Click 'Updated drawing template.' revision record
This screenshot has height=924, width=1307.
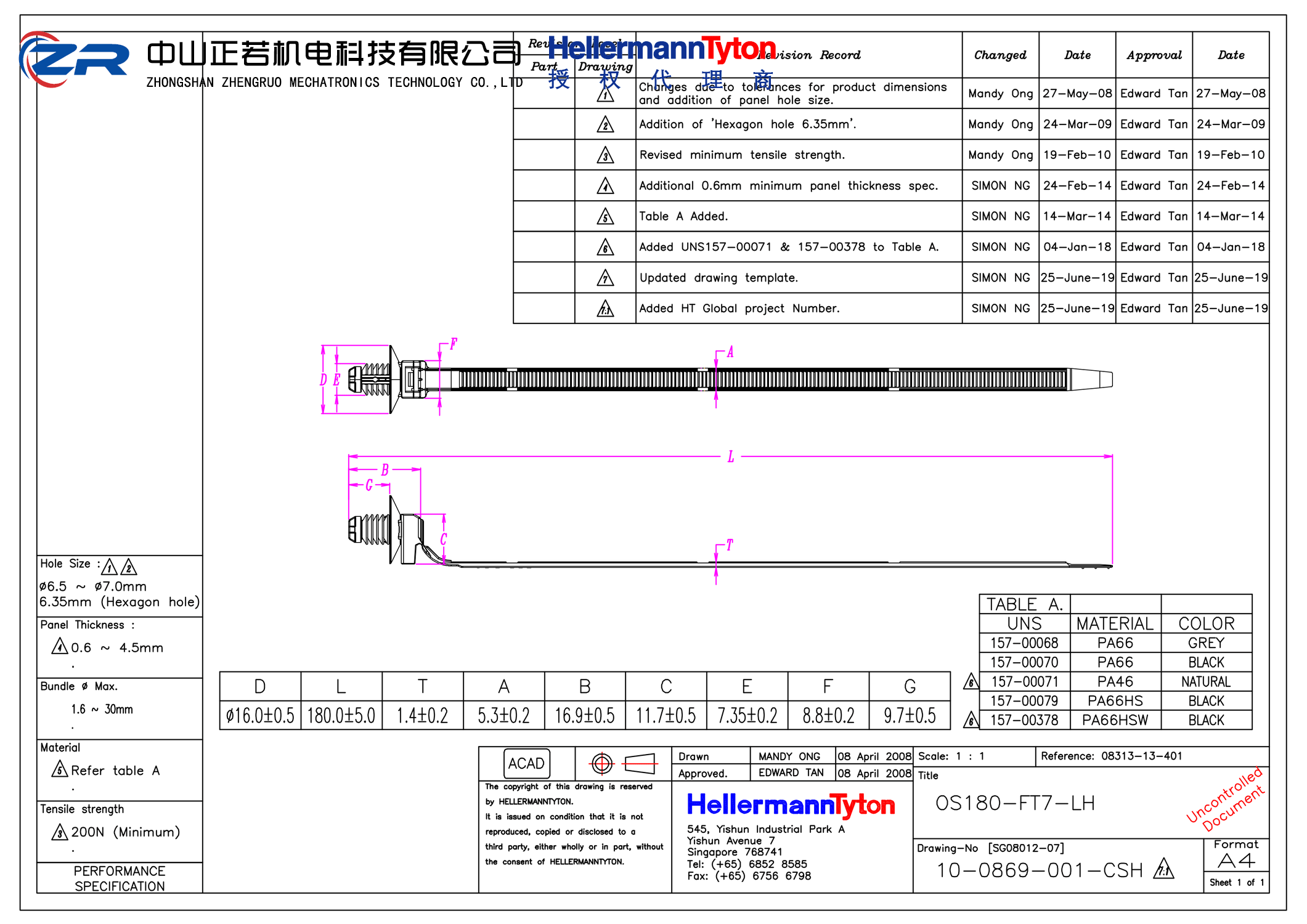tap(719, 278)
